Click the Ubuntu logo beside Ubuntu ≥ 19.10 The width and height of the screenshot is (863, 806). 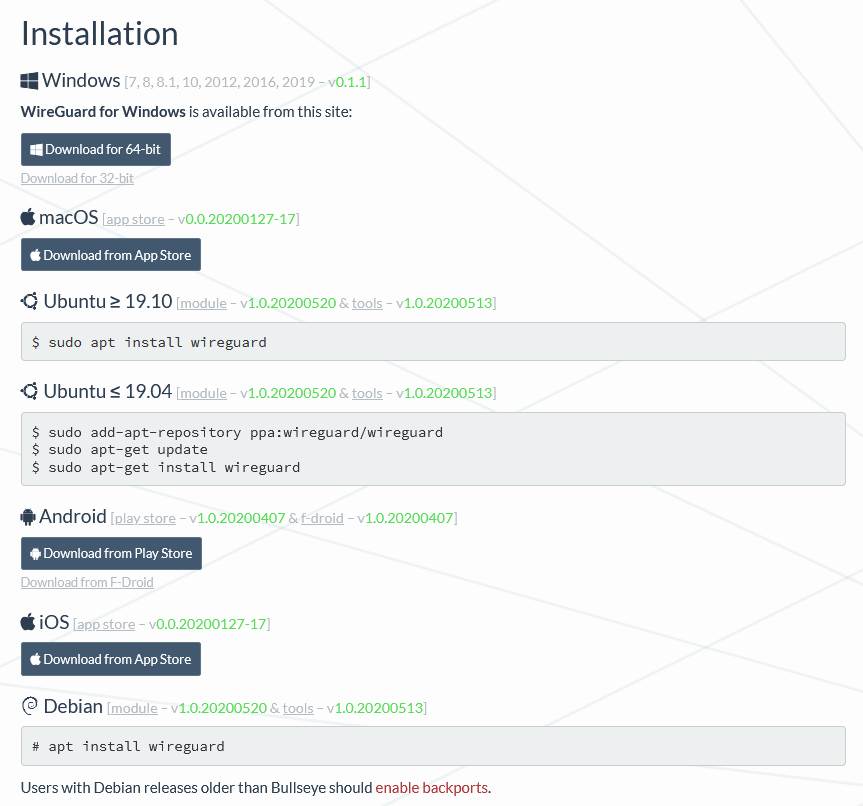click(x=30, y=301)
